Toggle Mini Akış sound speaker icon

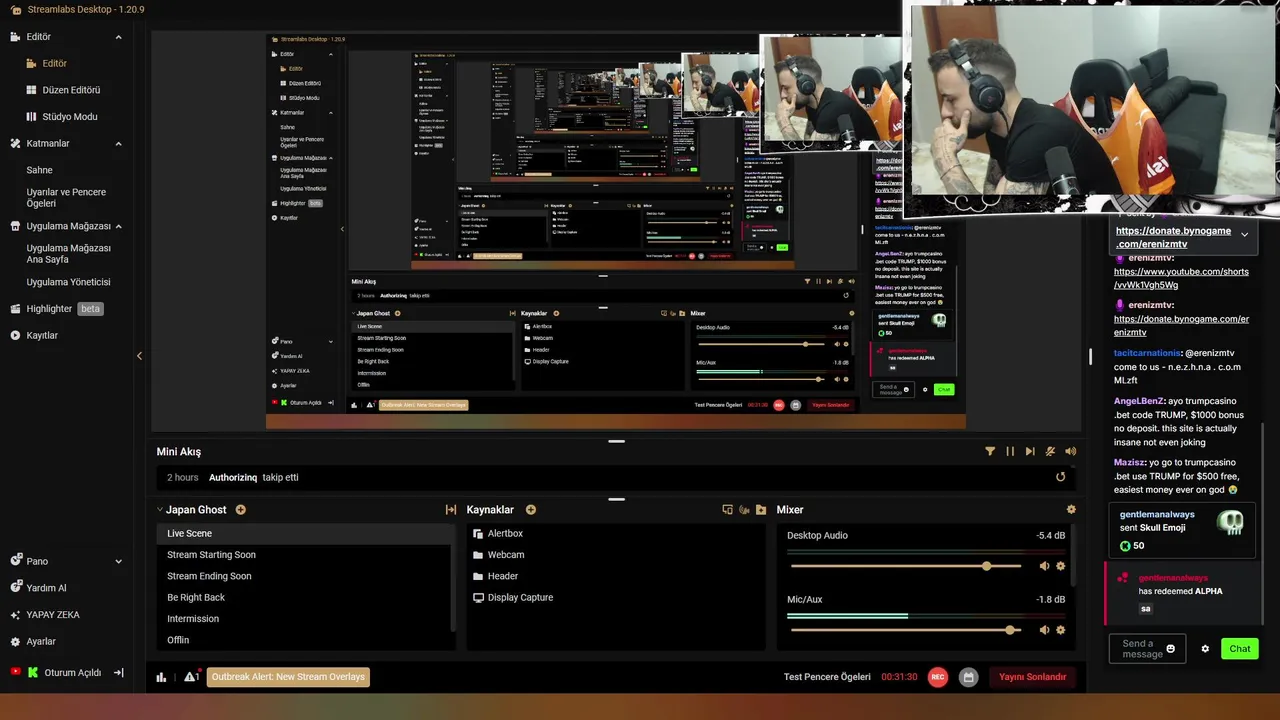tap(1071, 452)
